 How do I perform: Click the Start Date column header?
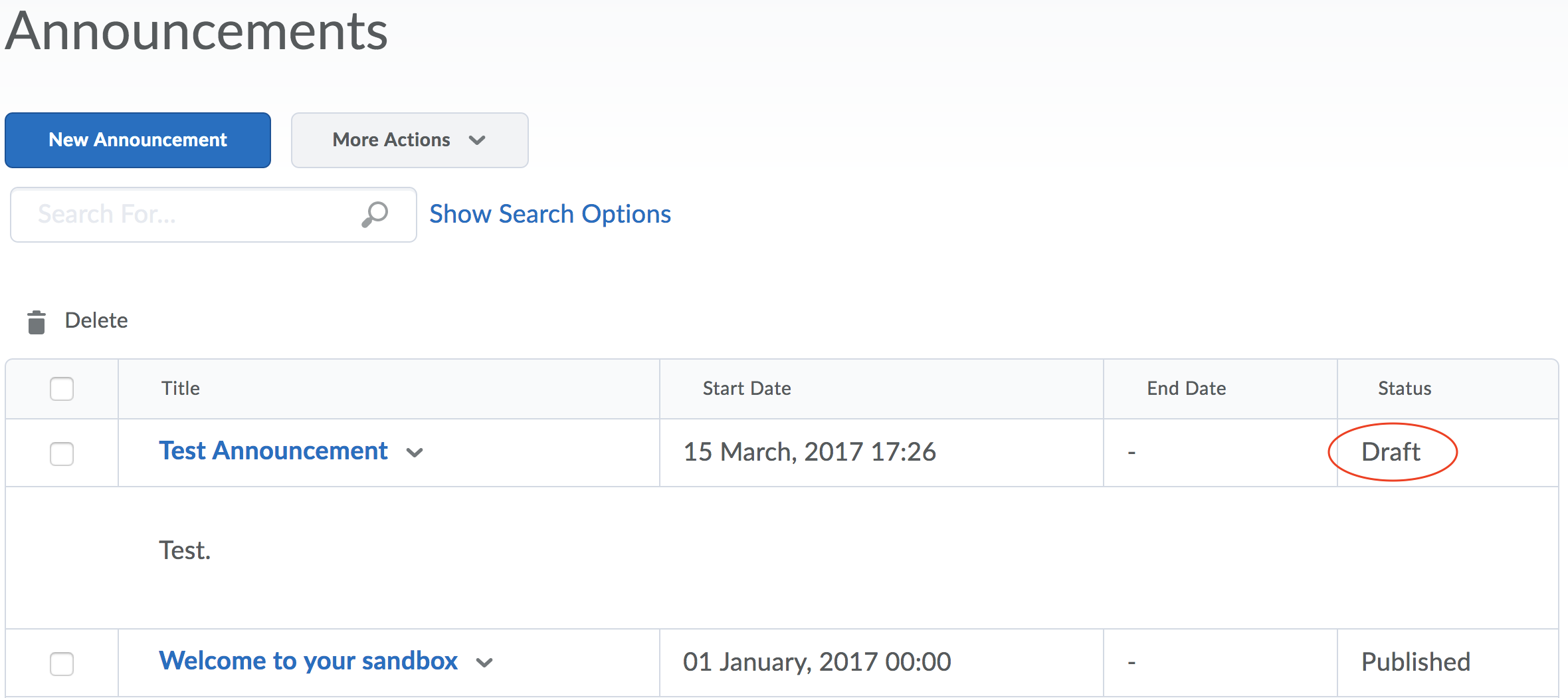[746, 389]
